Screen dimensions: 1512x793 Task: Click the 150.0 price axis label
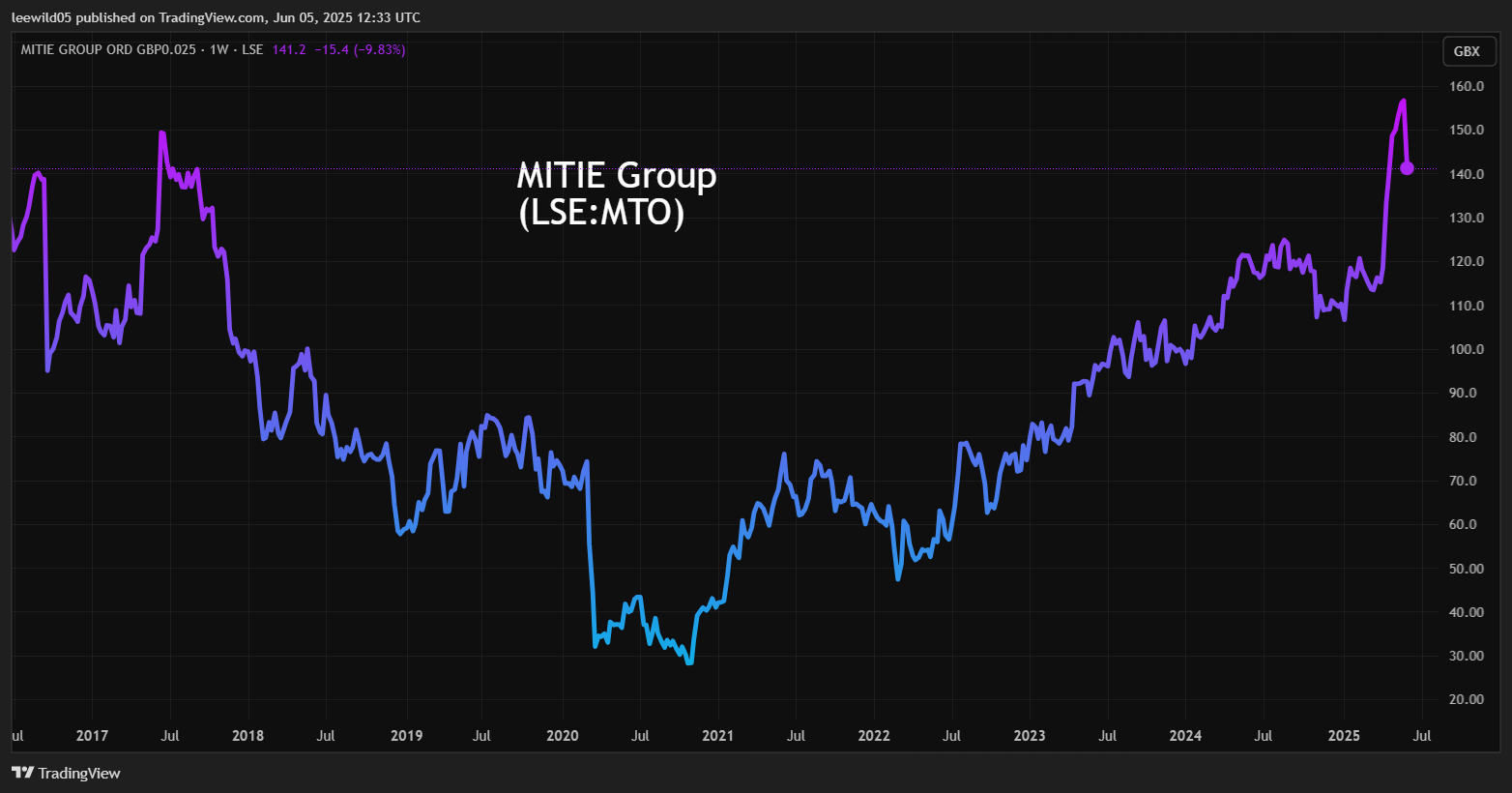[x=1467, y=130]
